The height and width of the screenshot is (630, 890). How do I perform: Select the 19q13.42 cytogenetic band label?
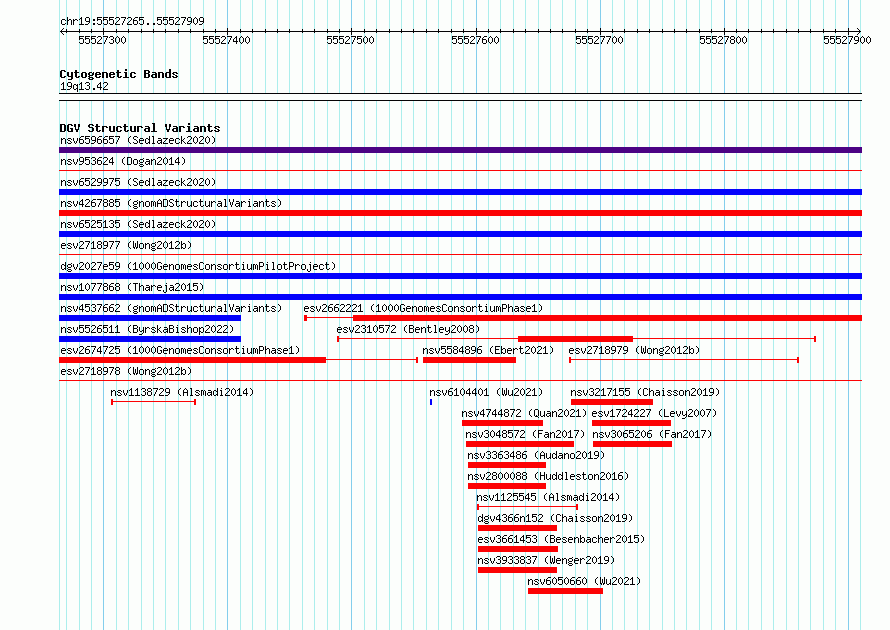[x=84, y=86]
